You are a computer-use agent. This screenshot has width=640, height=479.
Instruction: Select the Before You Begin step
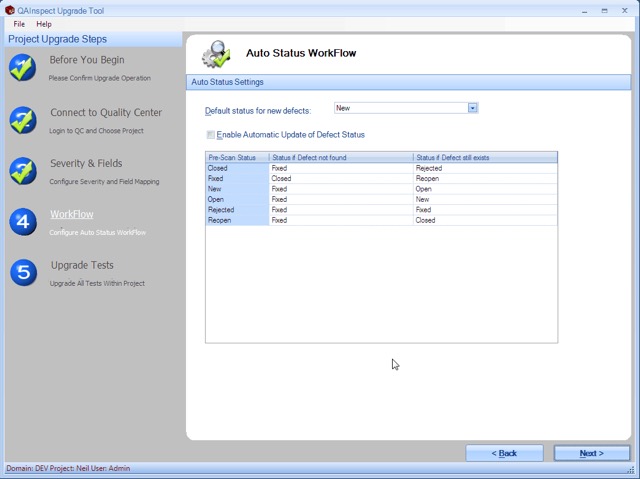coord(87,60)
